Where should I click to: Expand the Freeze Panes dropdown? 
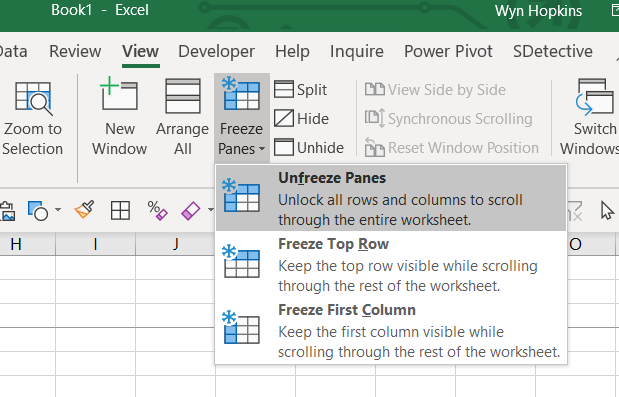pyautogui.click(x=242, y=117)
